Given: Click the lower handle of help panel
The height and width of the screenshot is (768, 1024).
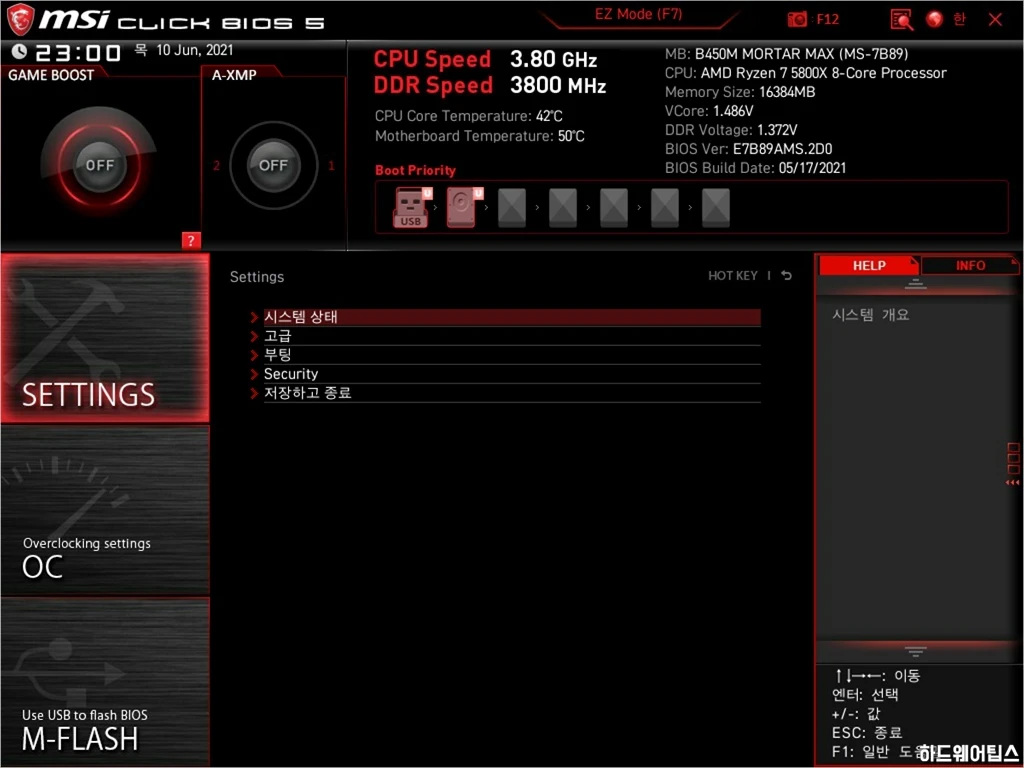Looking at the screenshot, I should [x=915, y=651].
